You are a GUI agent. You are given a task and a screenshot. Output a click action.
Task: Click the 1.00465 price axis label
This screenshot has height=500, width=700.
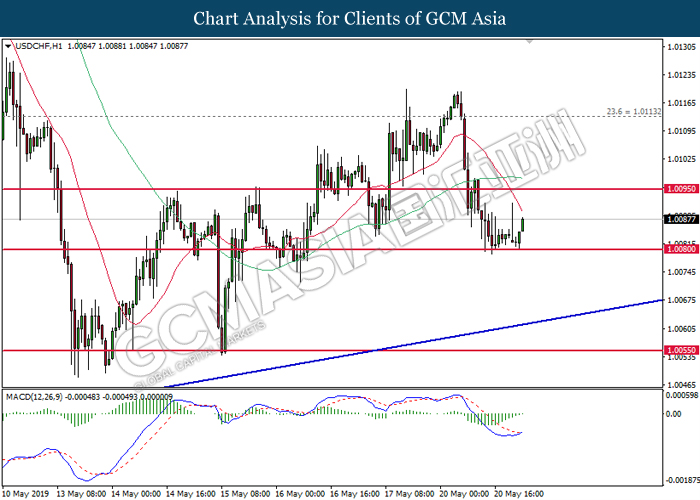pos(679,384)
